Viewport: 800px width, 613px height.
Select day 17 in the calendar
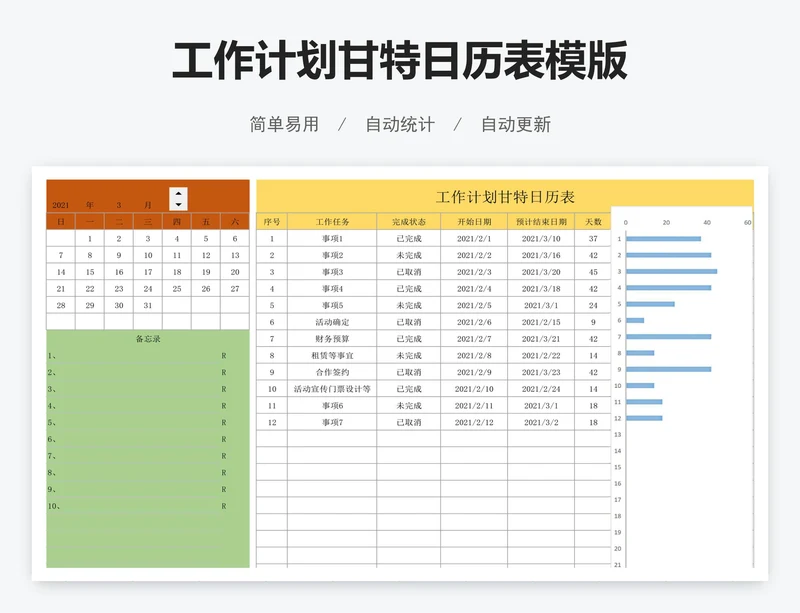point(148,272)
